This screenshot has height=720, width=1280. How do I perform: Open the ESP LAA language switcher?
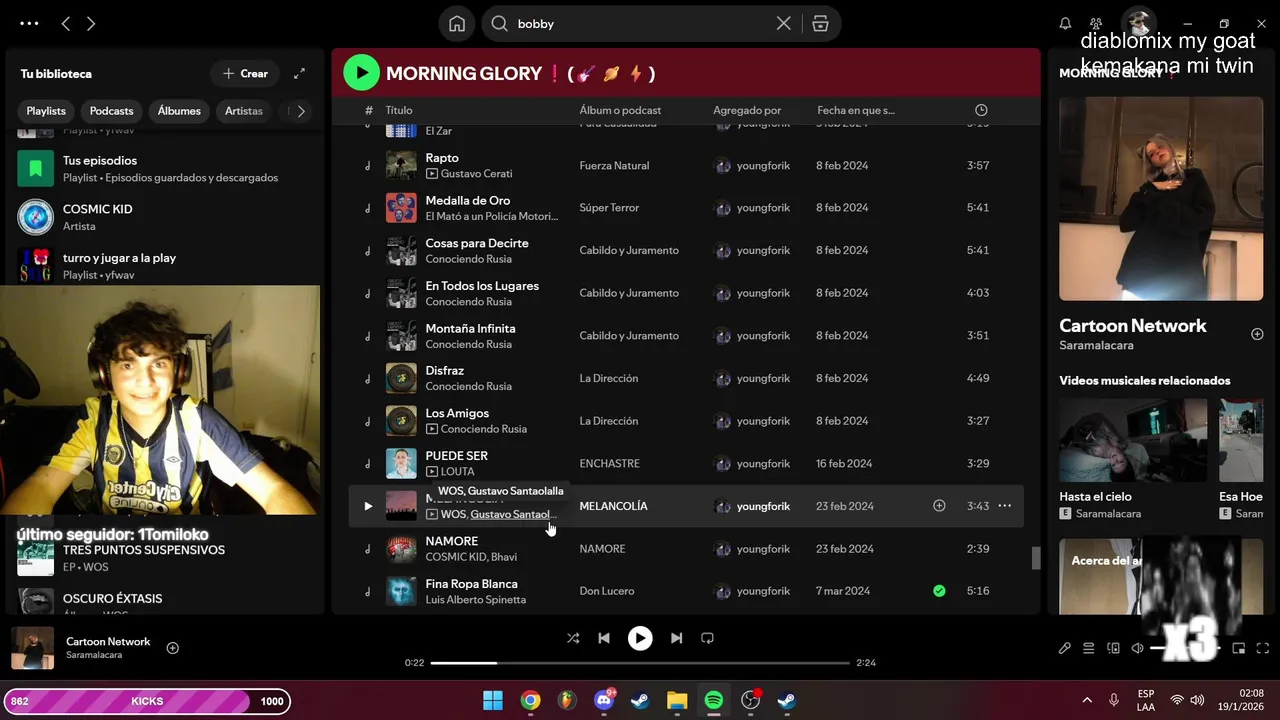(1146, 701)
